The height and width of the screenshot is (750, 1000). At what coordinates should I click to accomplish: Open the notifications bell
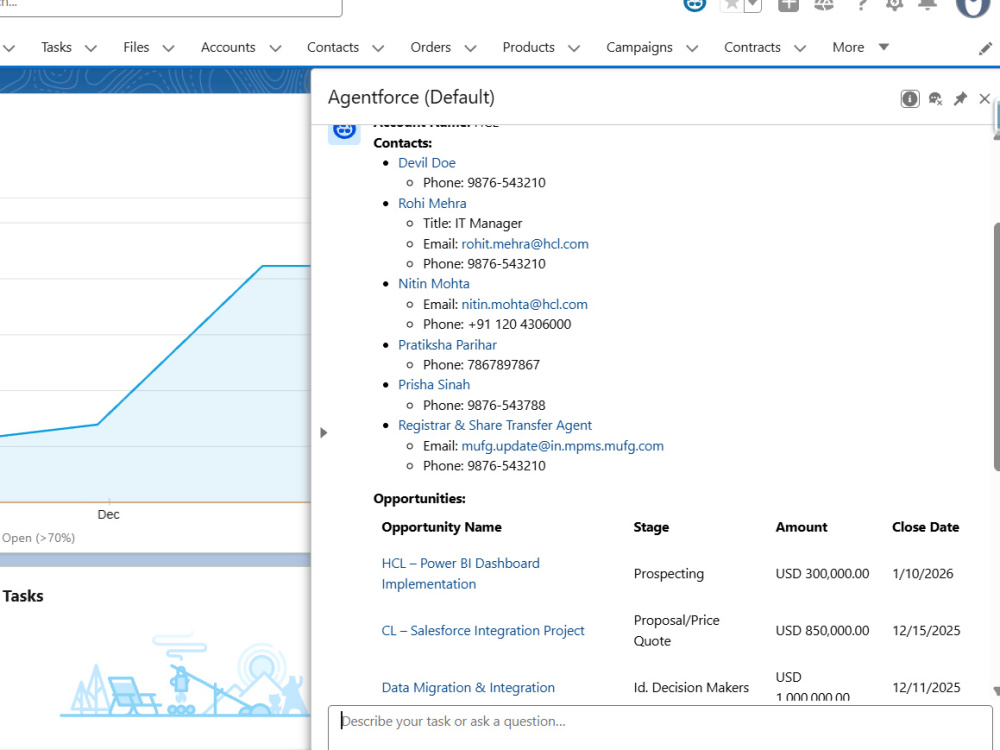tap(927, 5)
